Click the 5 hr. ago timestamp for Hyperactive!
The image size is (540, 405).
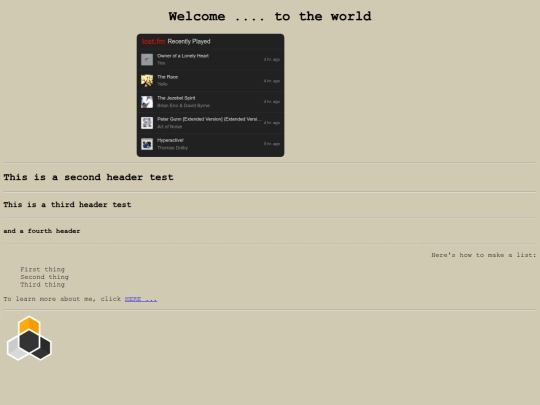(x=272, y=144)
